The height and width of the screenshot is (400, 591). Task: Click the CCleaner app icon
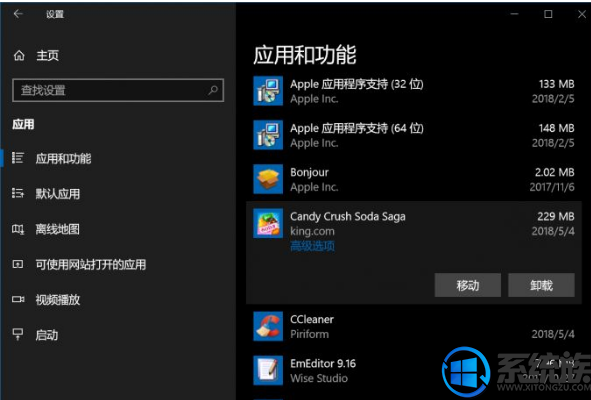coord(268,326)
